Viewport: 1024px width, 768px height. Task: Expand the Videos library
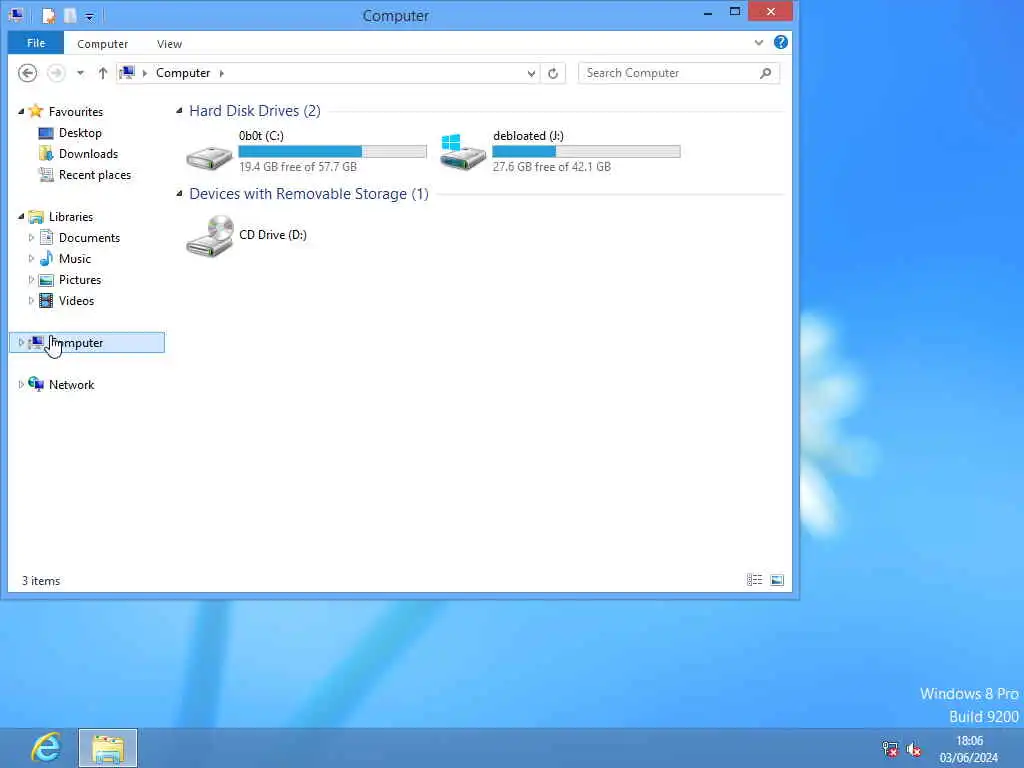[x=31, y=300]
